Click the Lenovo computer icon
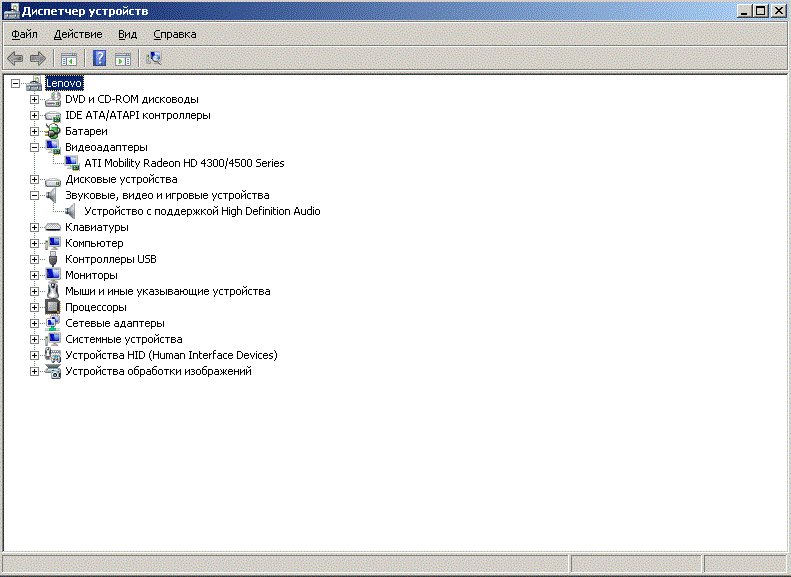Image resolution: width=791 pixels, height=577 pixels. pos(34,83)
